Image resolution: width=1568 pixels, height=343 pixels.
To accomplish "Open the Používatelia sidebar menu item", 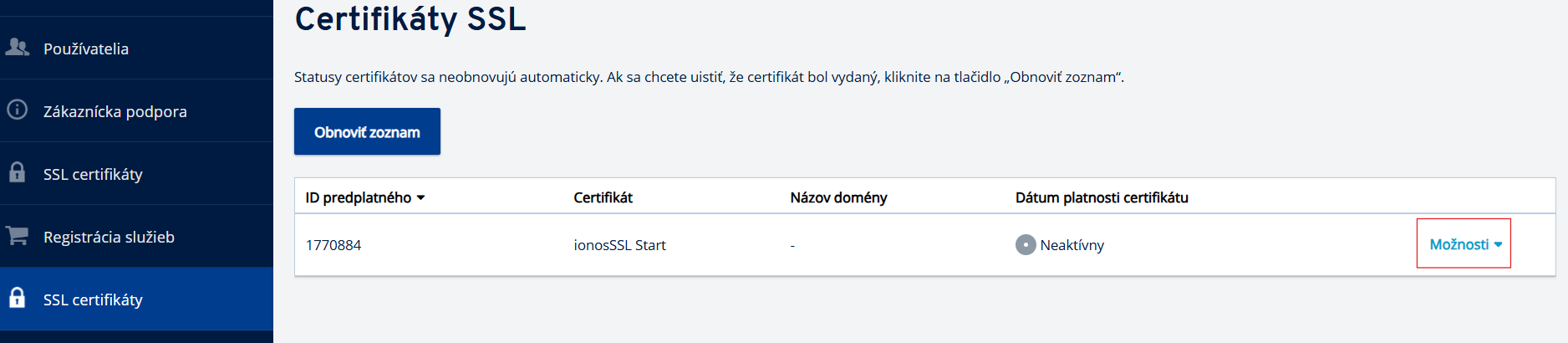I will [86, 49].
